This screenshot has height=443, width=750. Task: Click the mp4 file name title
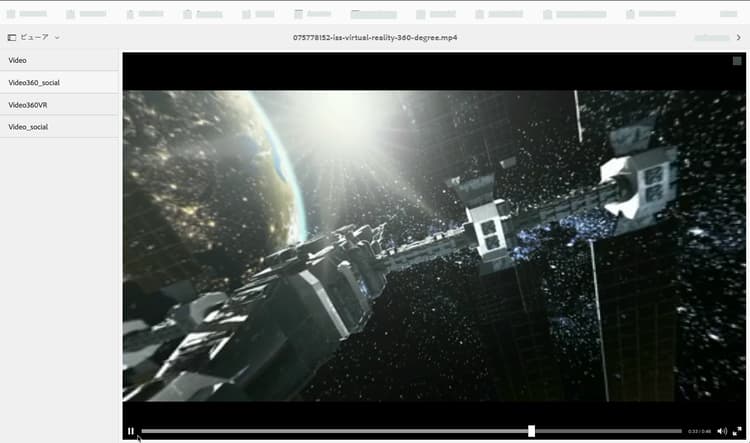pos(375,37)
